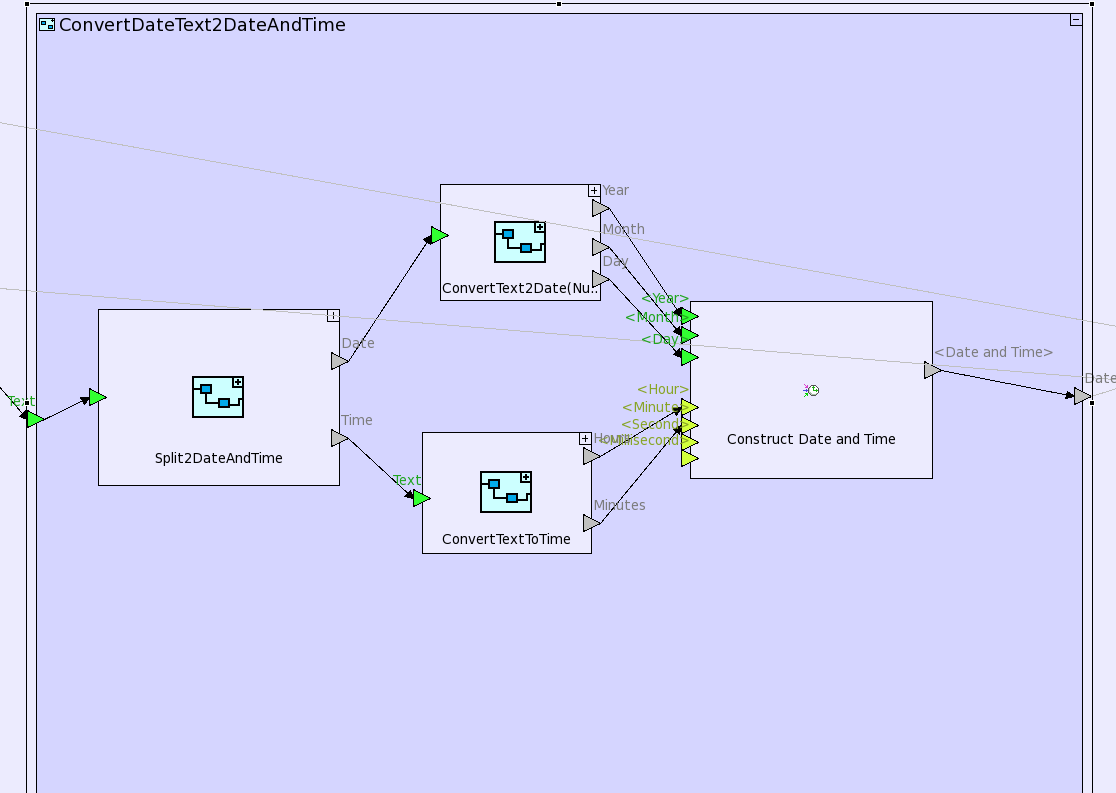Select the clock icon in Construct Date and Time
This screenshot has width=1116, height=793.
(x=811, y=391)
